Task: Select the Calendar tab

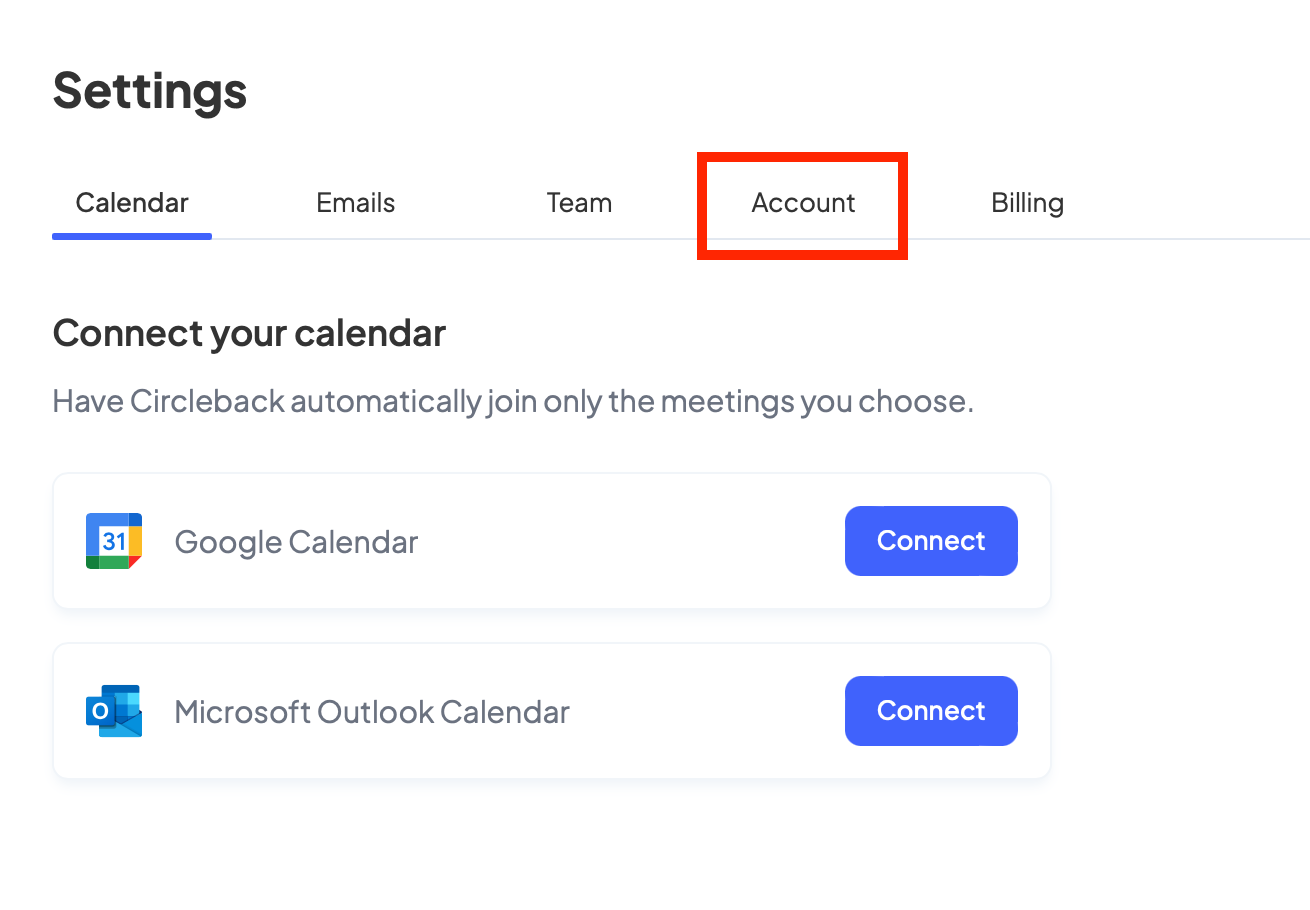Action: (x=132, y=203)
